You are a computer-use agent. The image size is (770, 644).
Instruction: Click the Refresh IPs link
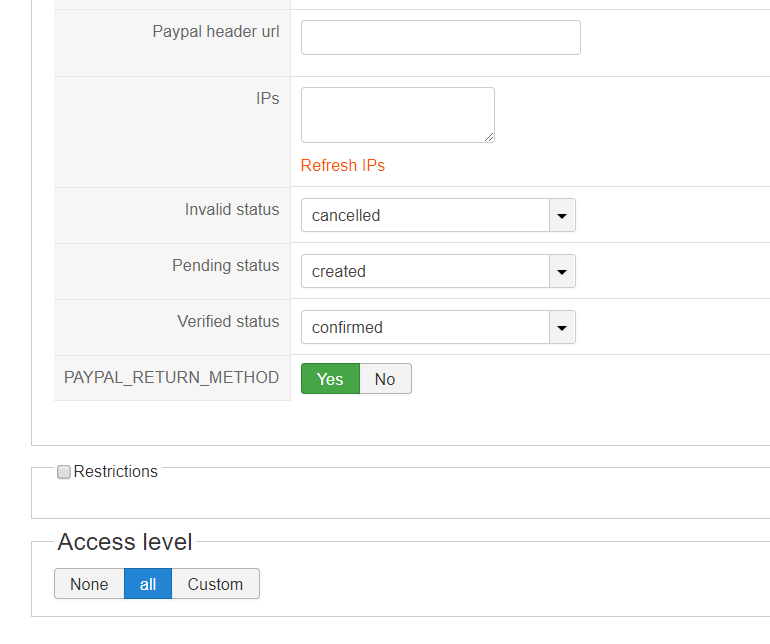click(343, 166)
